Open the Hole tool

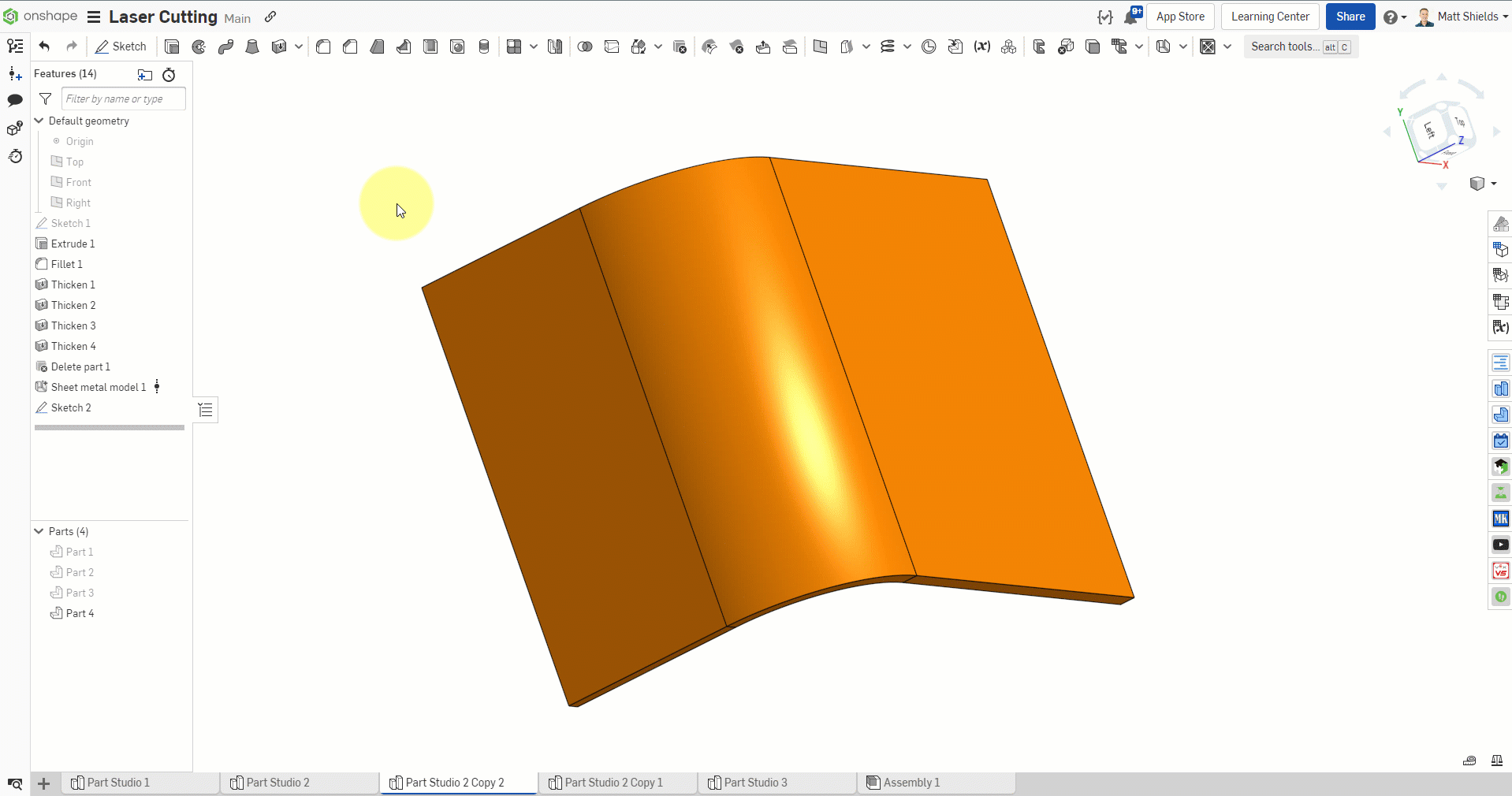point(457,46)
